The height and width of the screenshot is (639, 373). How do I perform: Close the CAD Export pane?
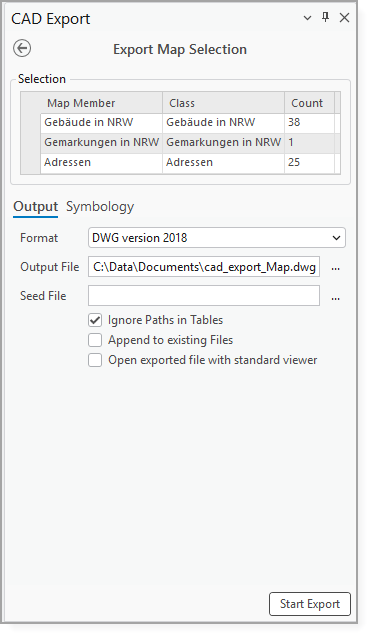(x=344, y=18)
